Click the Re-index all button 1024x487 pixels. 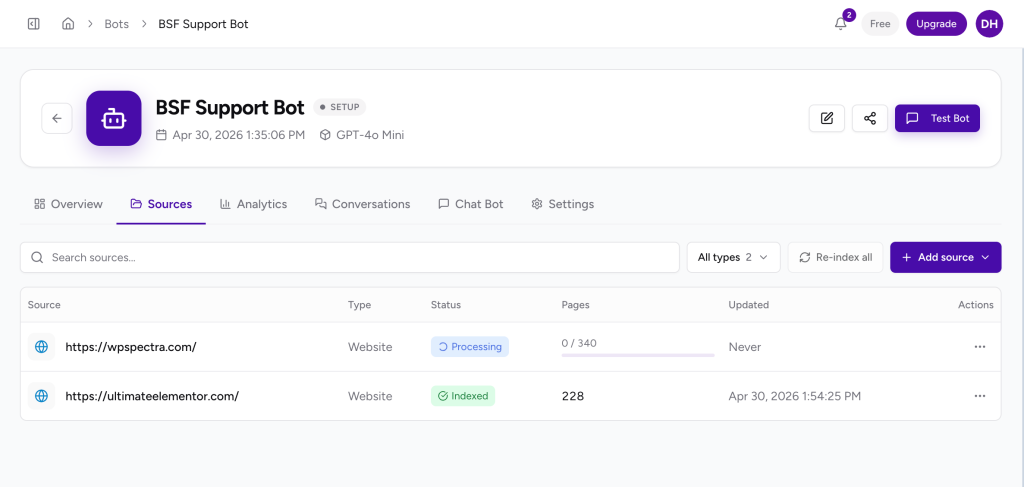pos(835,257)
